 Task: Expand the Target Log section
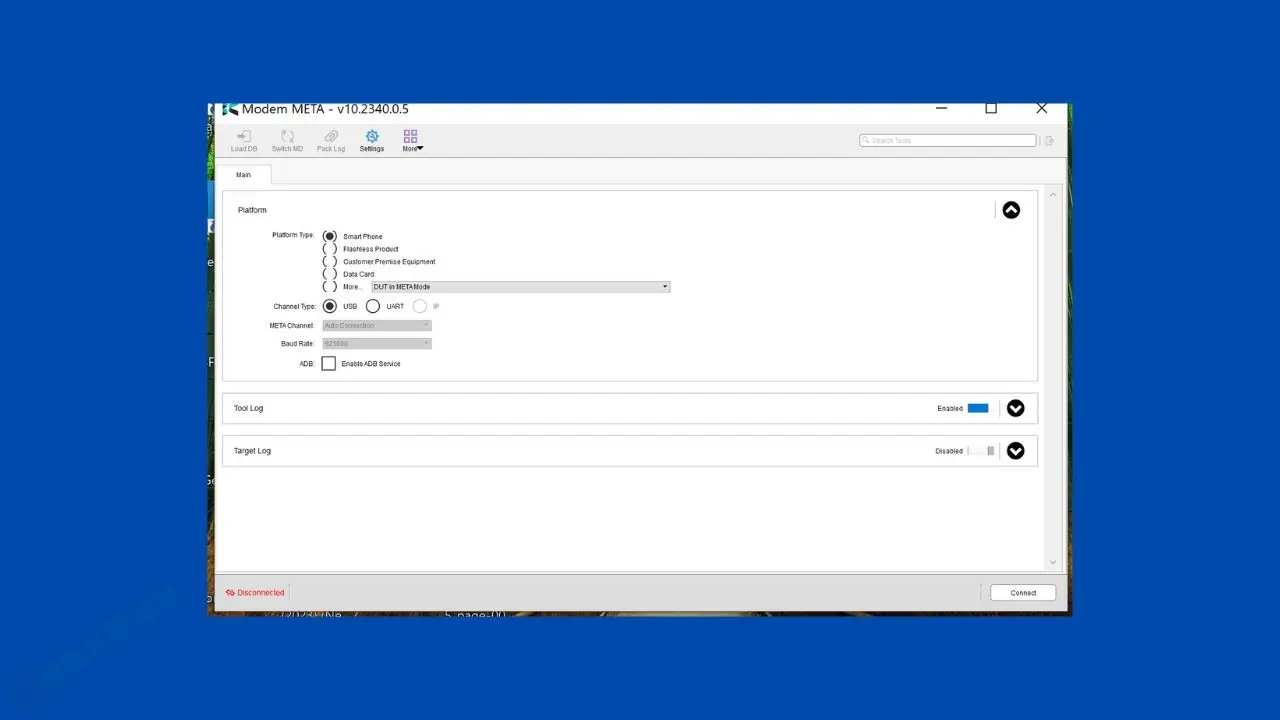pos(1016,451)
